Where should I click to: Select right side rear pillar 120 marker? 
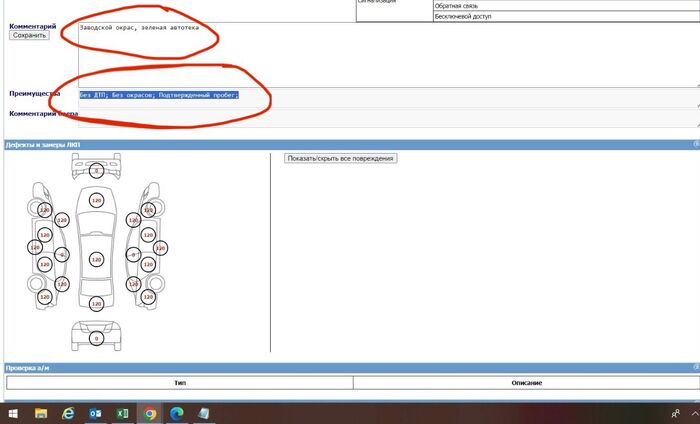click(x=133, y=284)
